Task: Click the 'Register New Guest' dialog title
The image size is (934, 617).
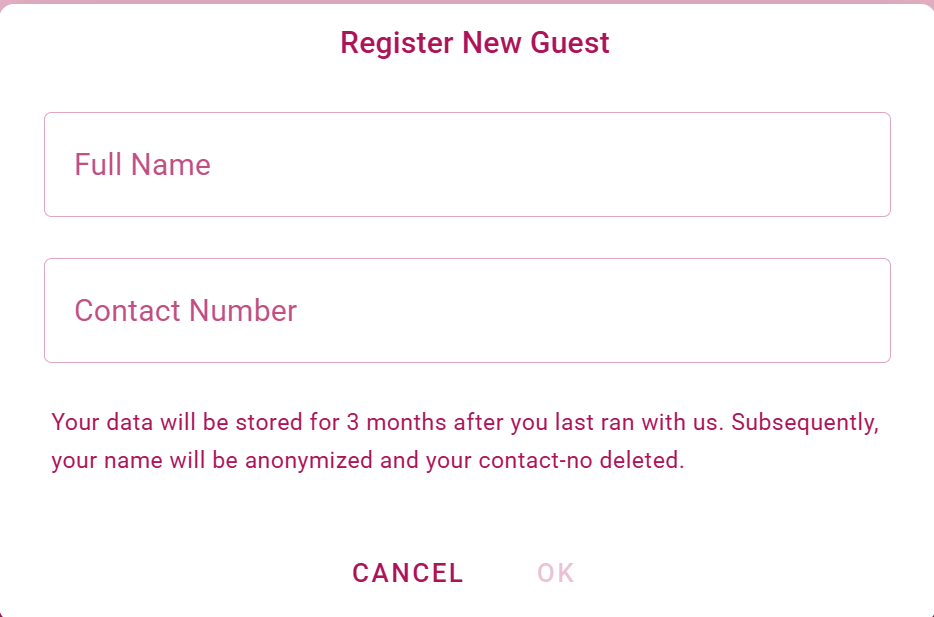Action: [474, 43]
